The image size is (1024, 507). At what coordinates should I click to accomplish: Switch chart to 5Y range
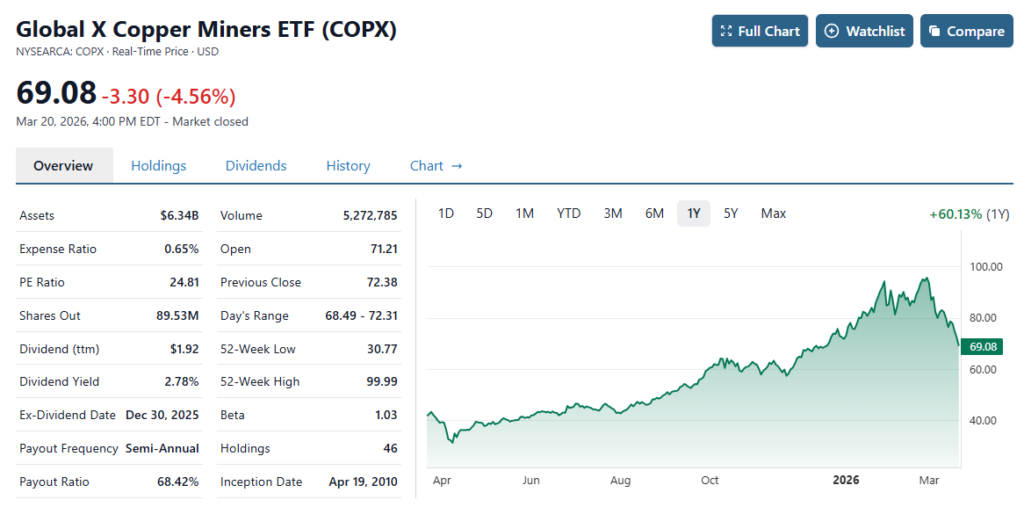(x=731, y=213)
